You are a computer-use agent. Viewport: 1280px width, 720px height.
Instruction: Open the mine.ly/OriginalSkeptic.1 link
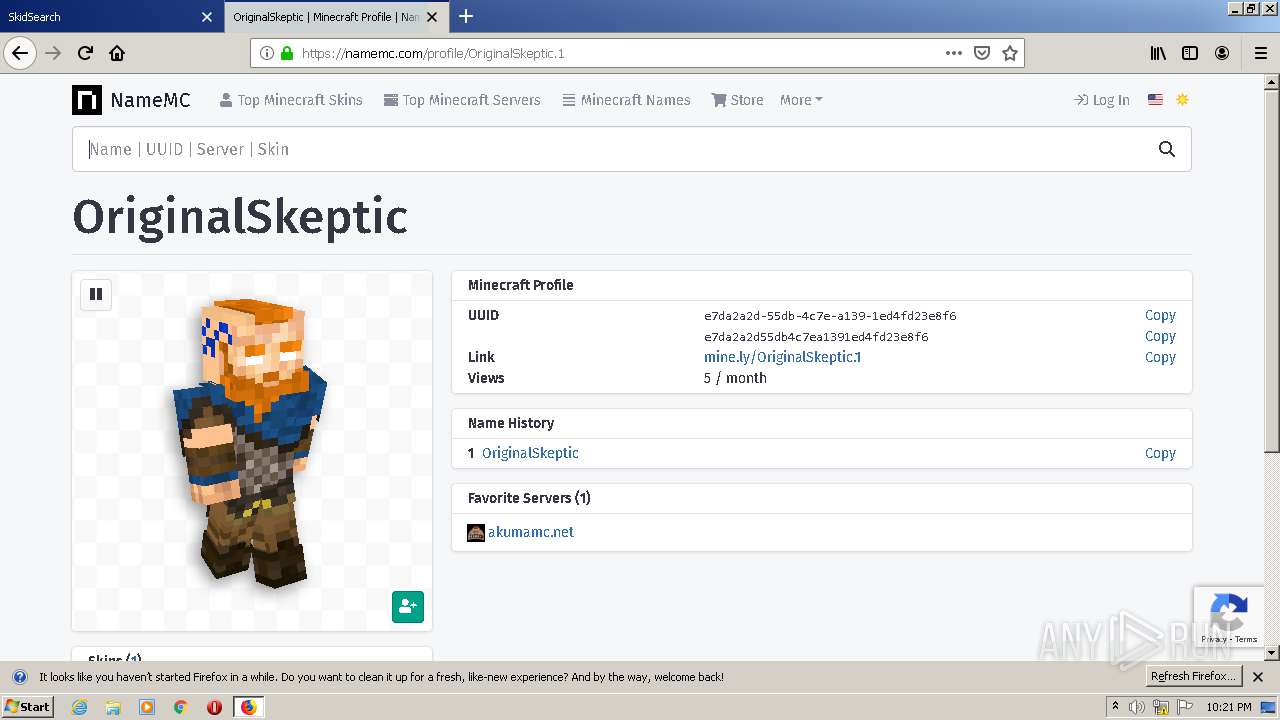782,357
